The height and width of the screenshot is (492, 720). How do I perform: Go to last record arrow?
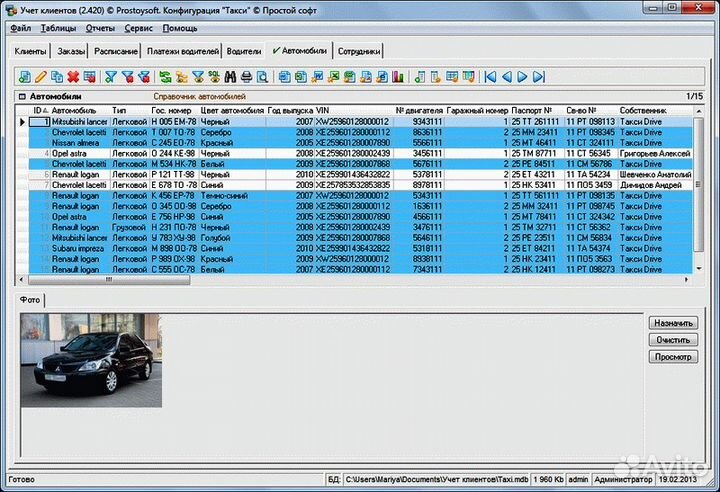coord(539,76)
